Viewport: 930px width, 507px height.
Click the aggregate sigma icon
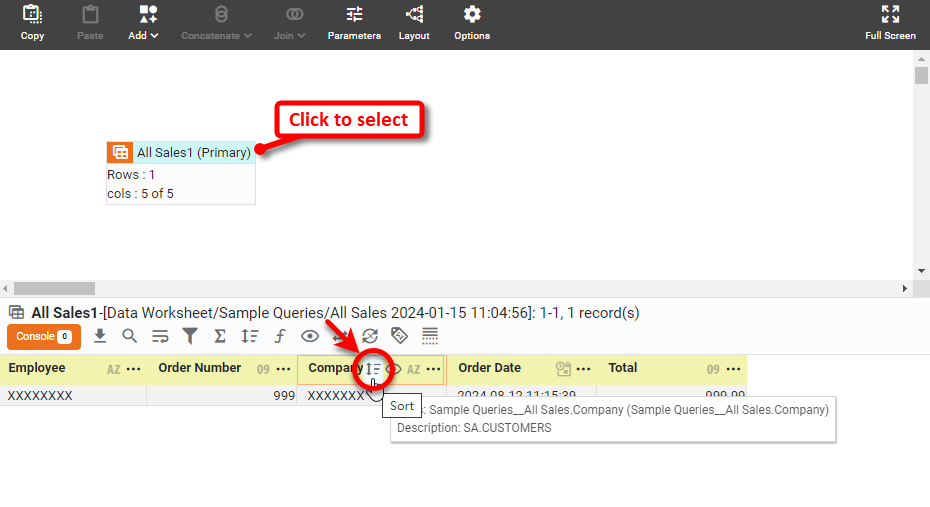pyautogui.click(x=220, y=336)
